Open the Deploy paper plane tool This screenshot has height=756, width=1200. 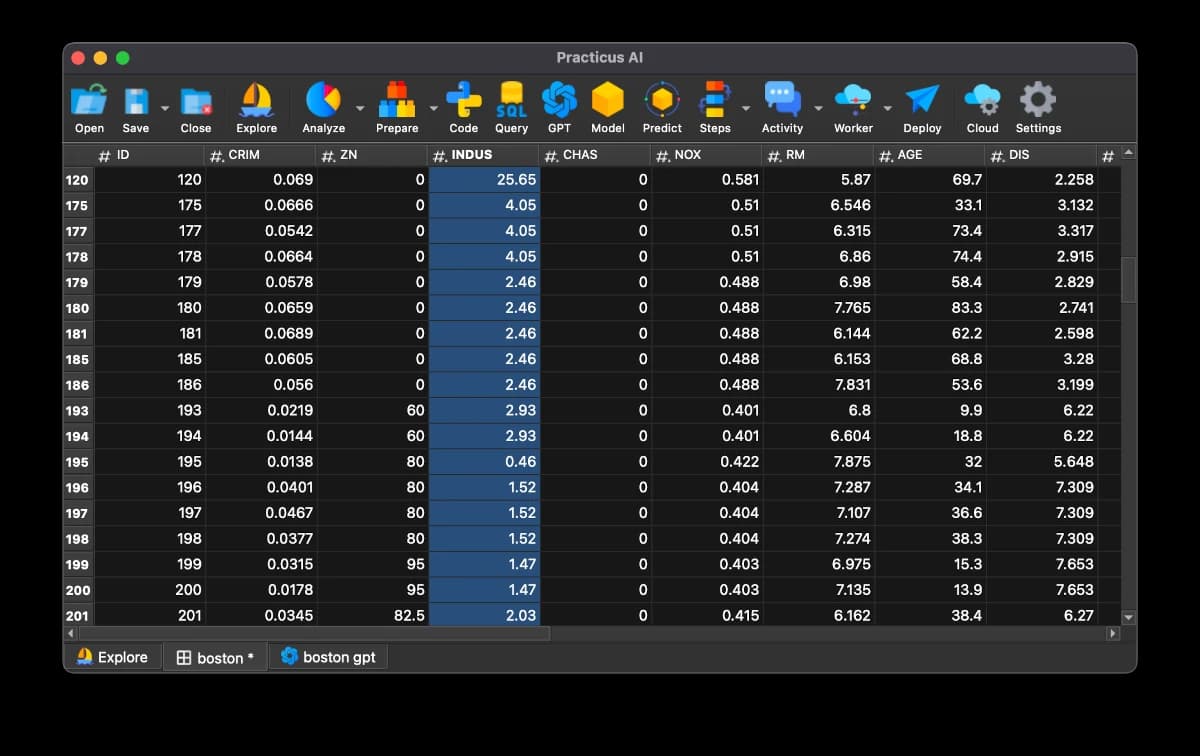[921, 101]
